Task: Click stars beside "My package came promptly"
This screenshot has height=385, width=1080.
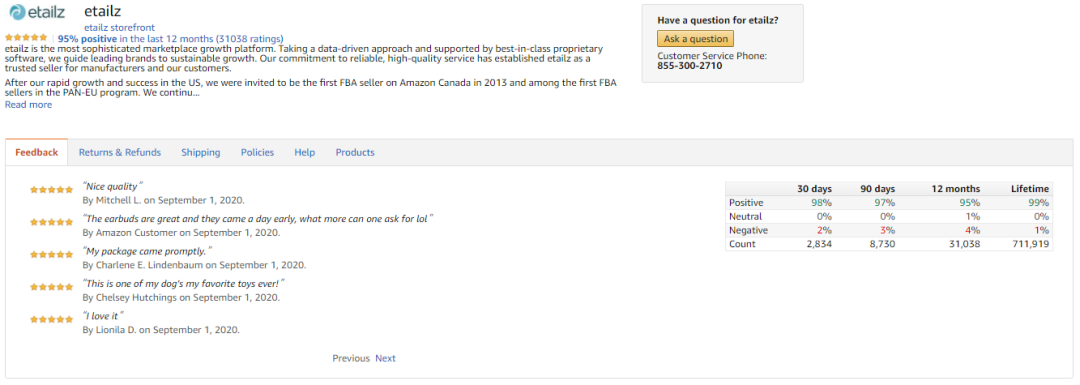Action: (x=52, y=254)
